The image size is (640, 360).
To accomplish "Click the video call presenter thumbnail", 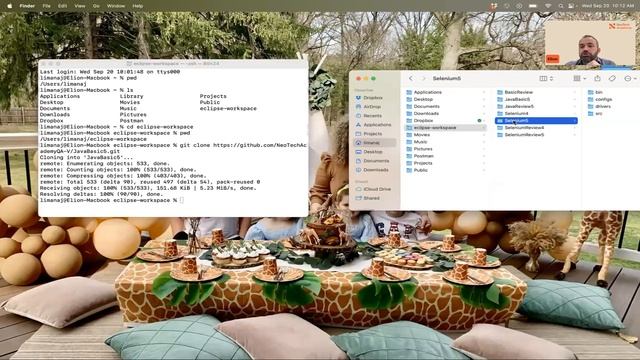I will (590, 44).
